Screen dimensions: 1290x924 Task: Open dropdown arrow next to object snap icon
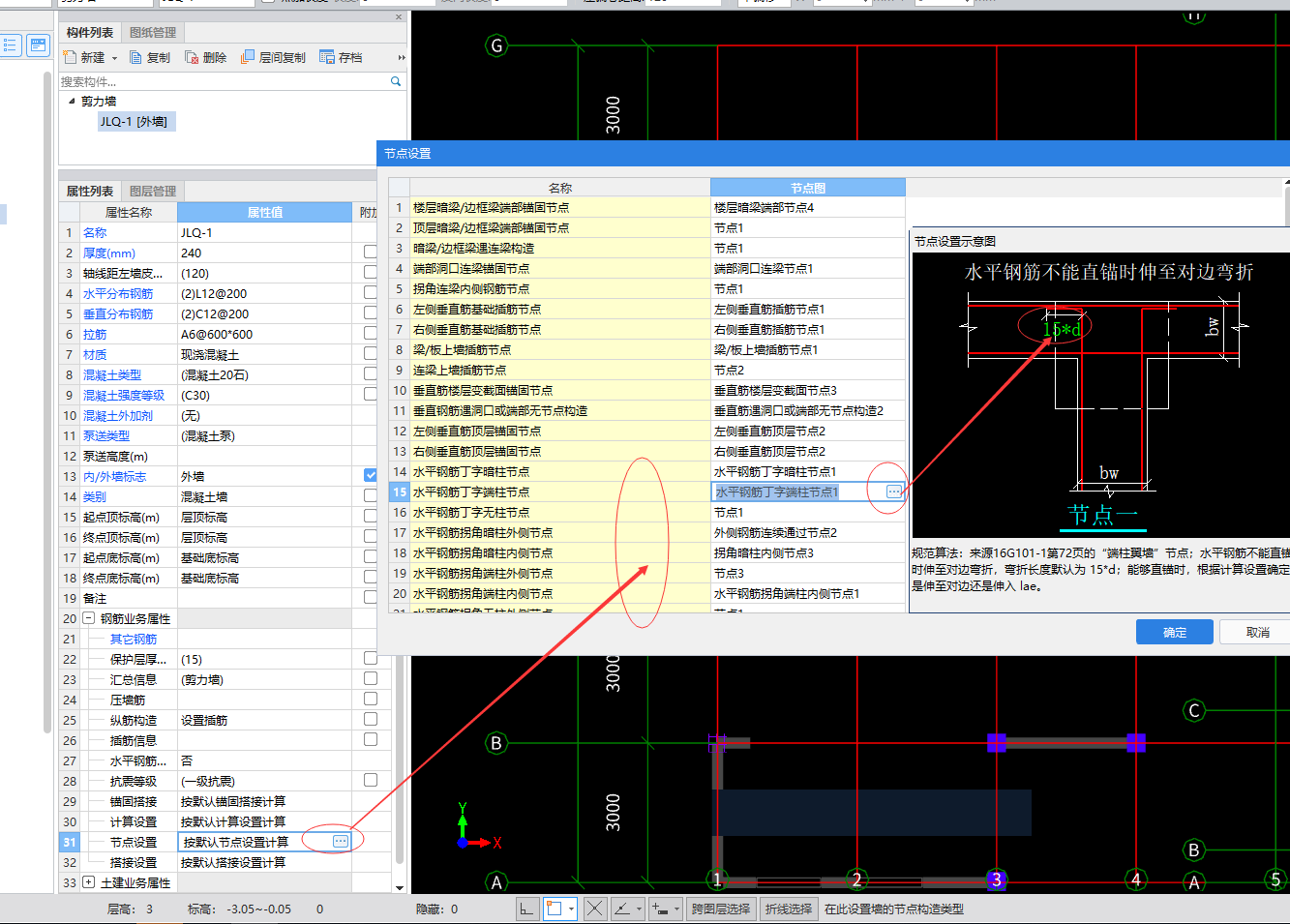tap(571, 909)
